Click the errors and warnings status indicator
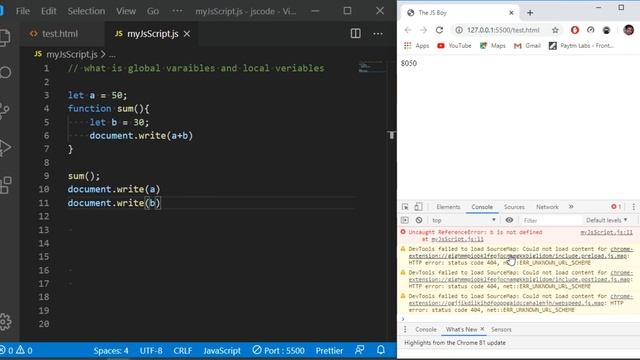The width and height of the screenshot is (640, 360). (x=16, y=350)
